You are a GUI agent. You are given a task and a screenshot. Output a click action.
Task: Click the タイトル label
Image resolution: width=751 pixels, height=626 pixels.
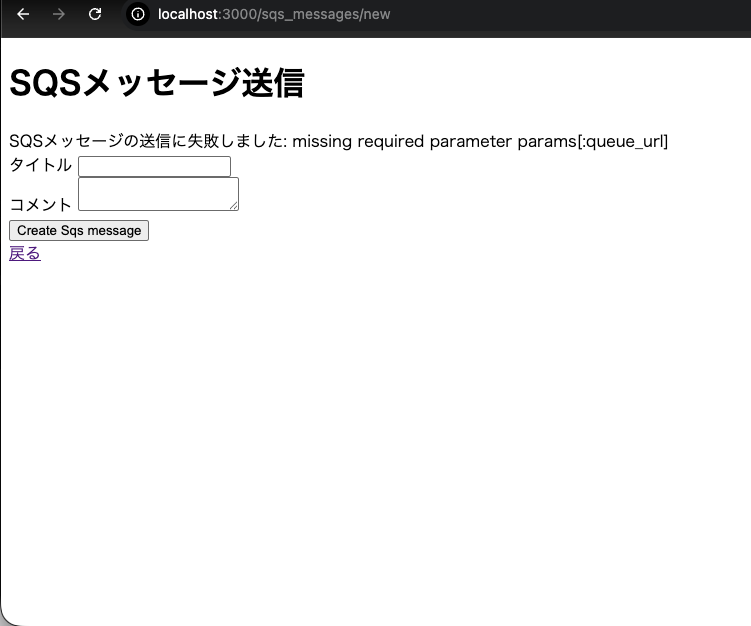41,165
